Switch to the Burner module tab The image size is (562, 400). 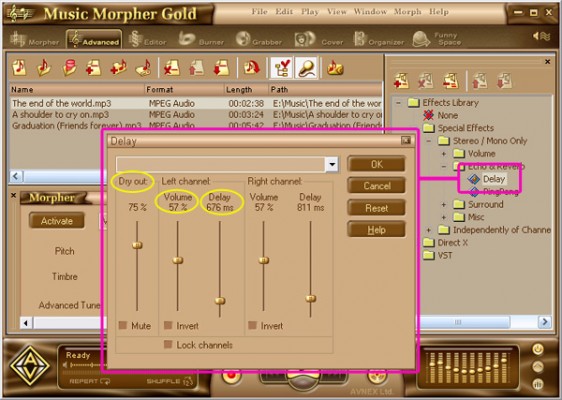pyautogui.click(x=201, y=39)
